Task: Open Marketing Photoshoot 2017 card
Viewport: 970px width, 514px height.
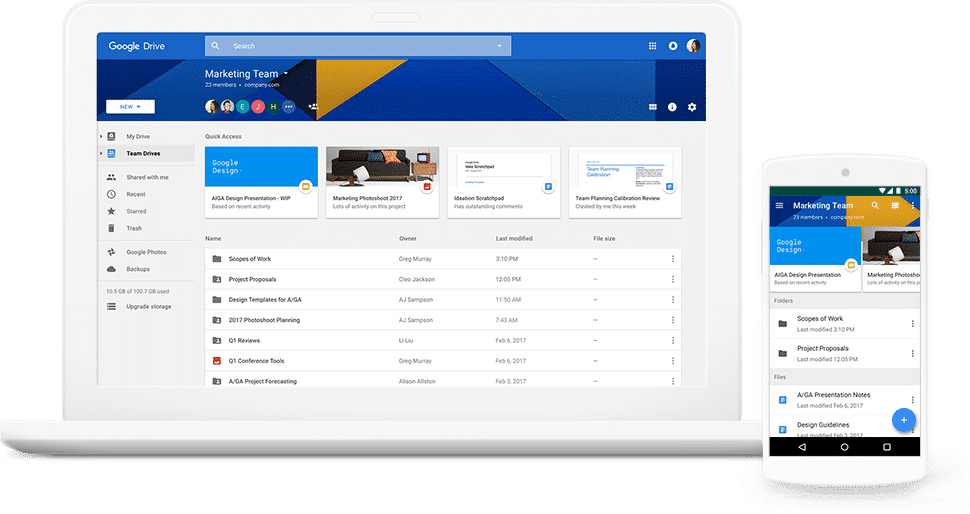Action: point(382,182)
